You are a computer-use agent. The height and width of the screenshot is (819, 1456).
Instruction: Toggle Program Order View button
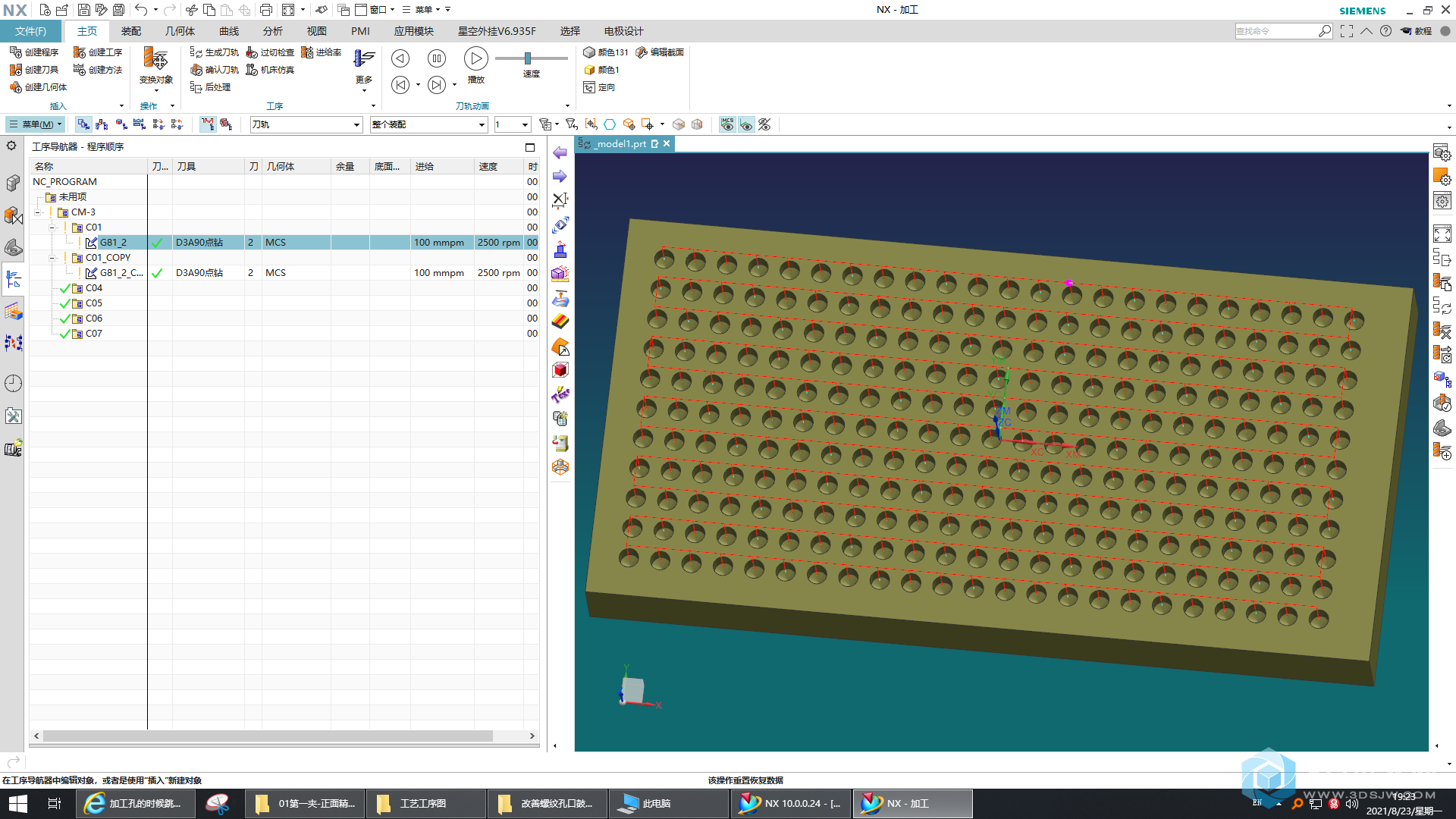click(83, 124)
